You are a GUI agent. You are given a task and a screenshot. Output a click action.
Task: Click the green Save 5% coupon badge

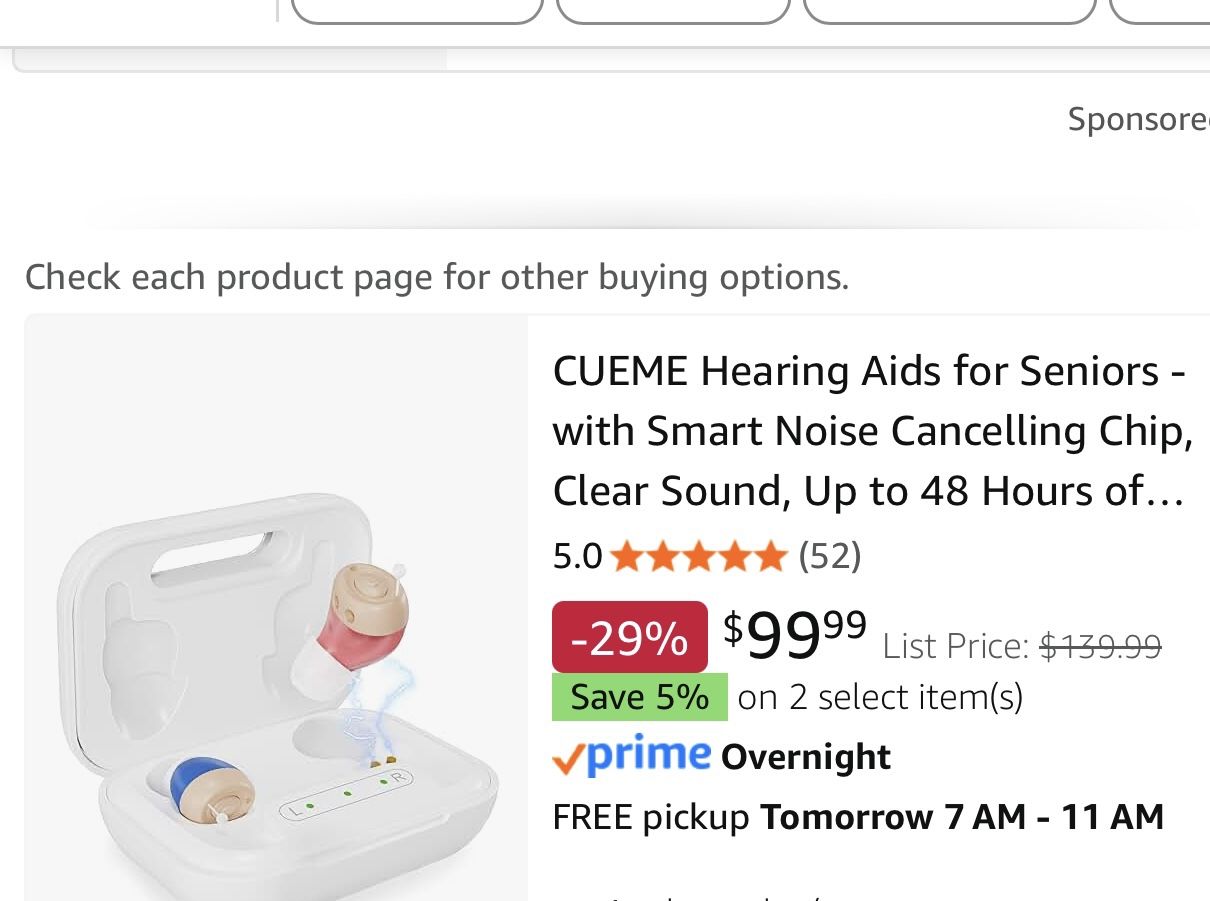point(639,697)
